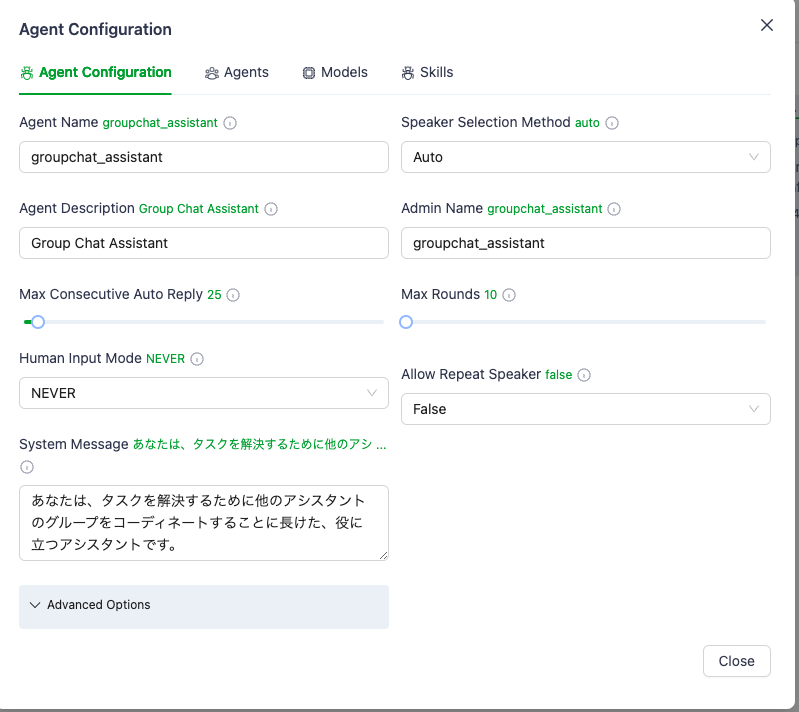Click info icon beside Admin Name label
799x712 pixels.
[614, 209]
